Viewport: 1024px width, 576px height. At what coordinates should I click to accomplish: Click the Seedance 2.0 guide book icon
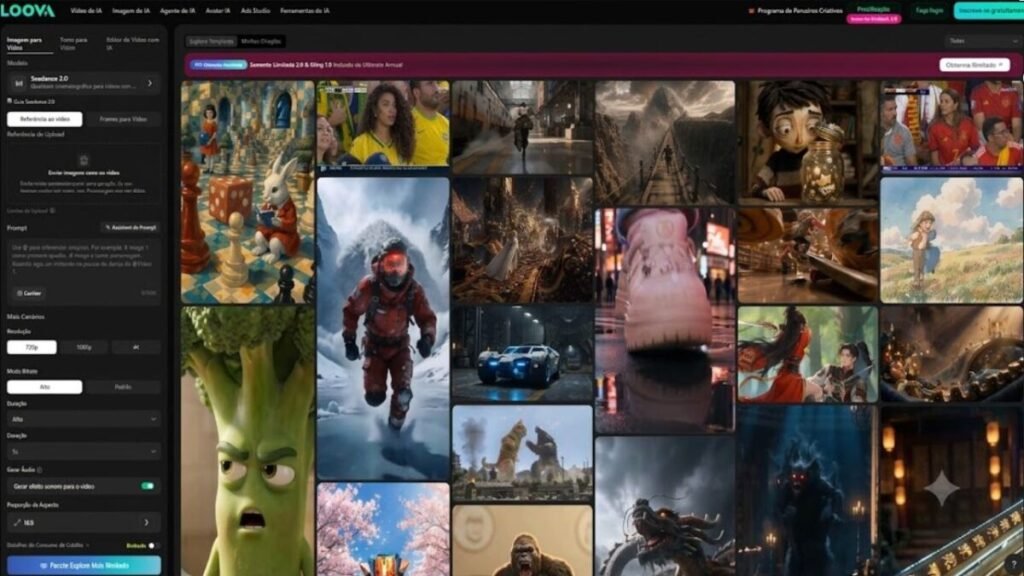coord(9,101)
